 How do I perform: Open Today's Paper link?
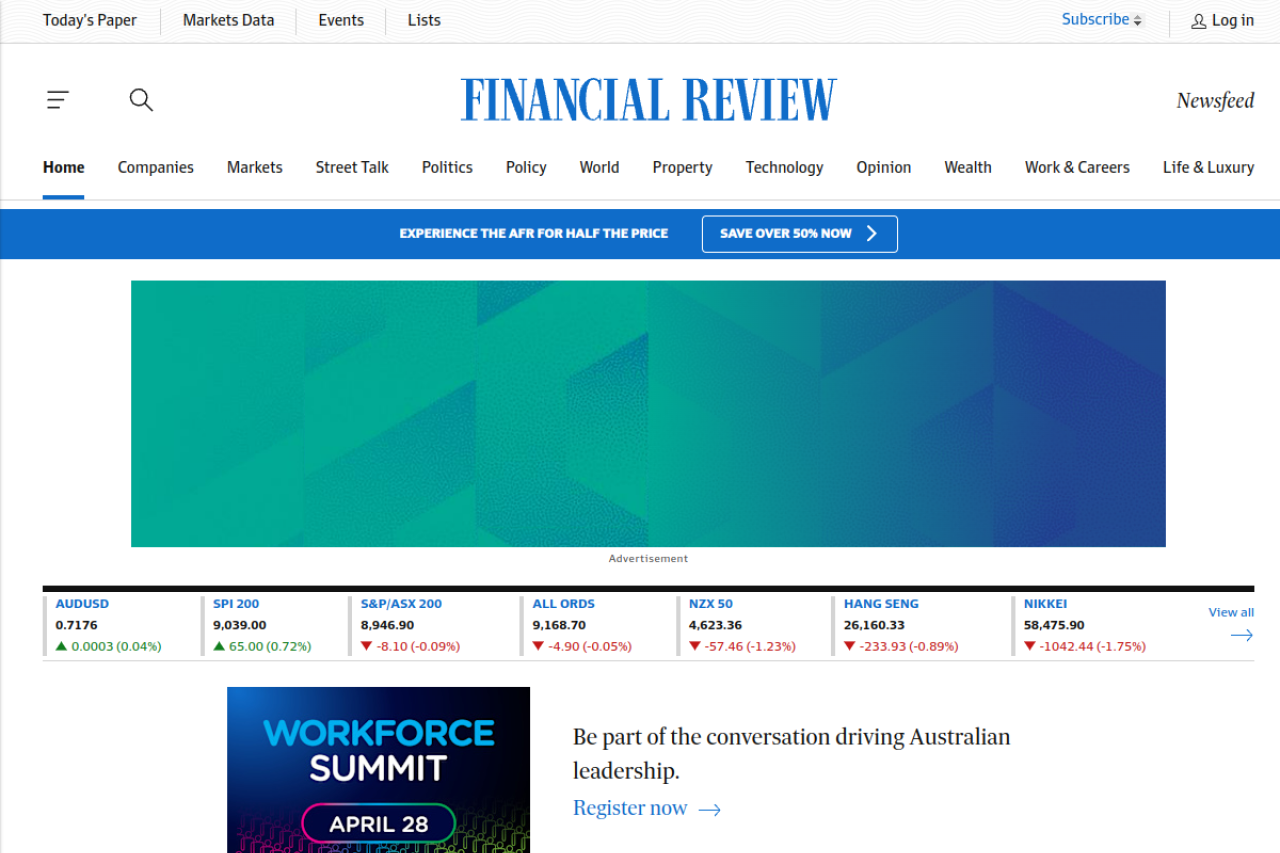point(90,20)
